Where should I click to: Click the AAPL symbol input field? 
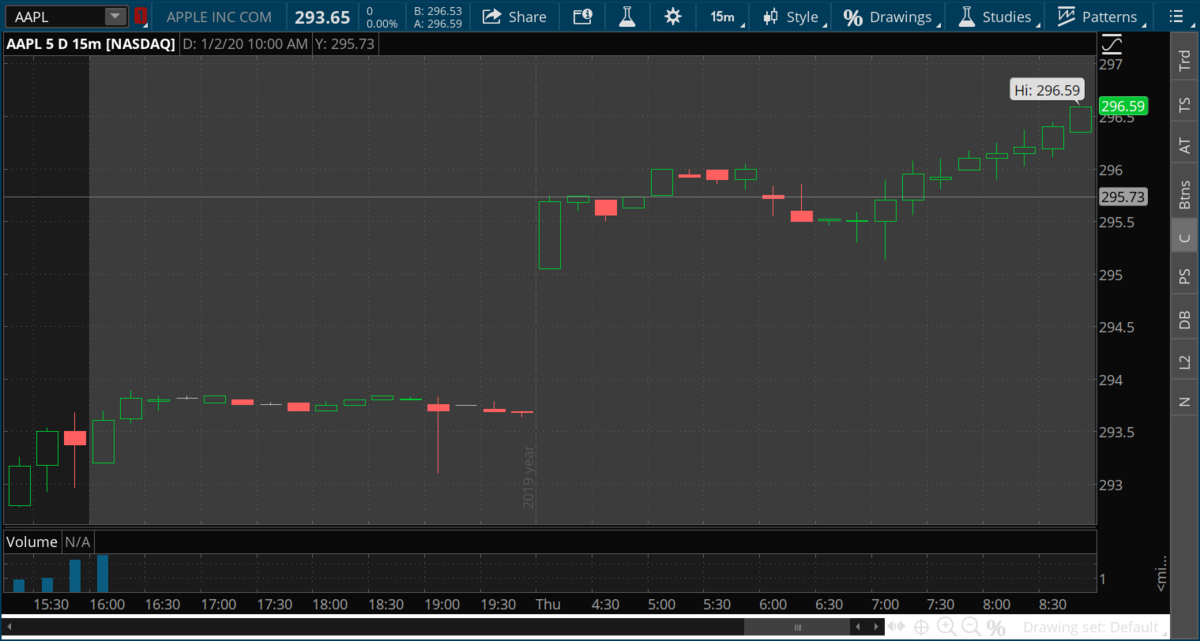tap(55, 16)
